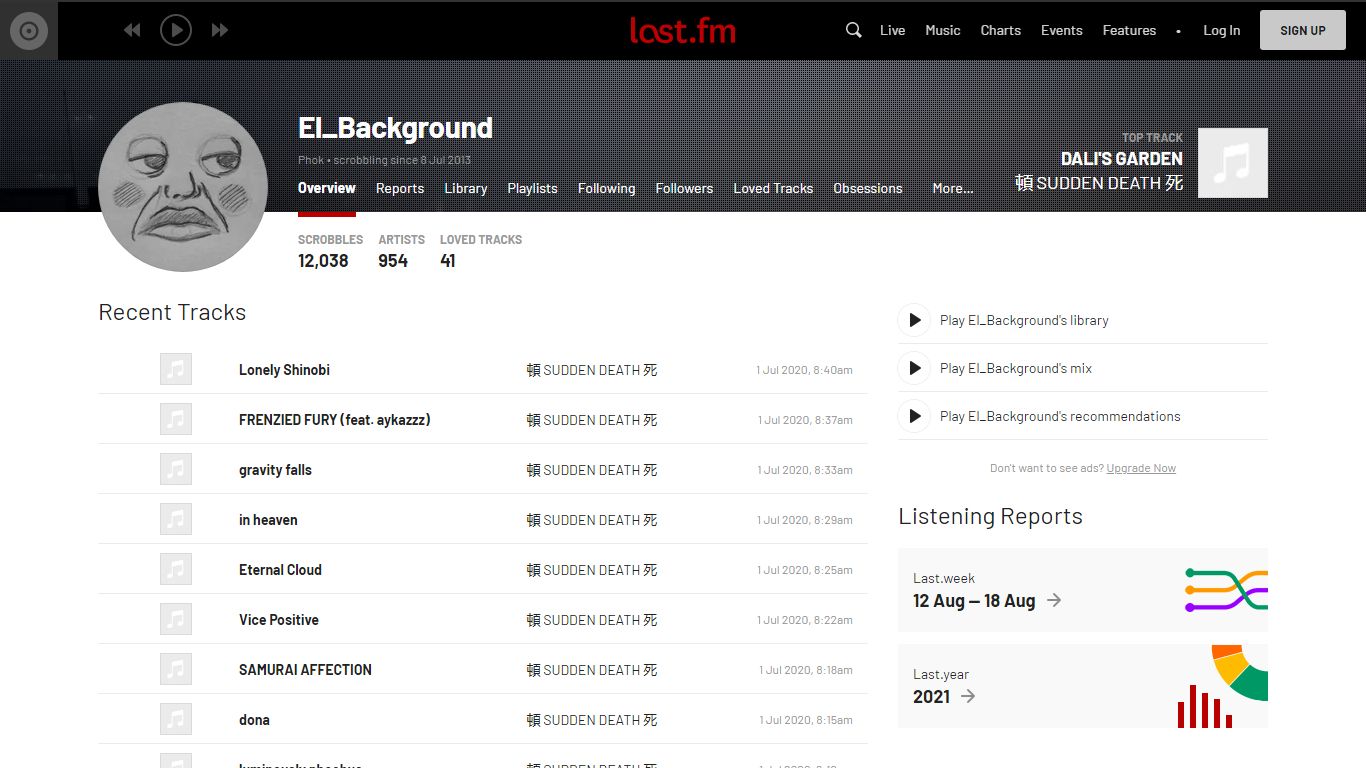This screenshot has width=1366, height=768.
Task: Open the Last.fm logo homepage
Action: coord(683,30)
